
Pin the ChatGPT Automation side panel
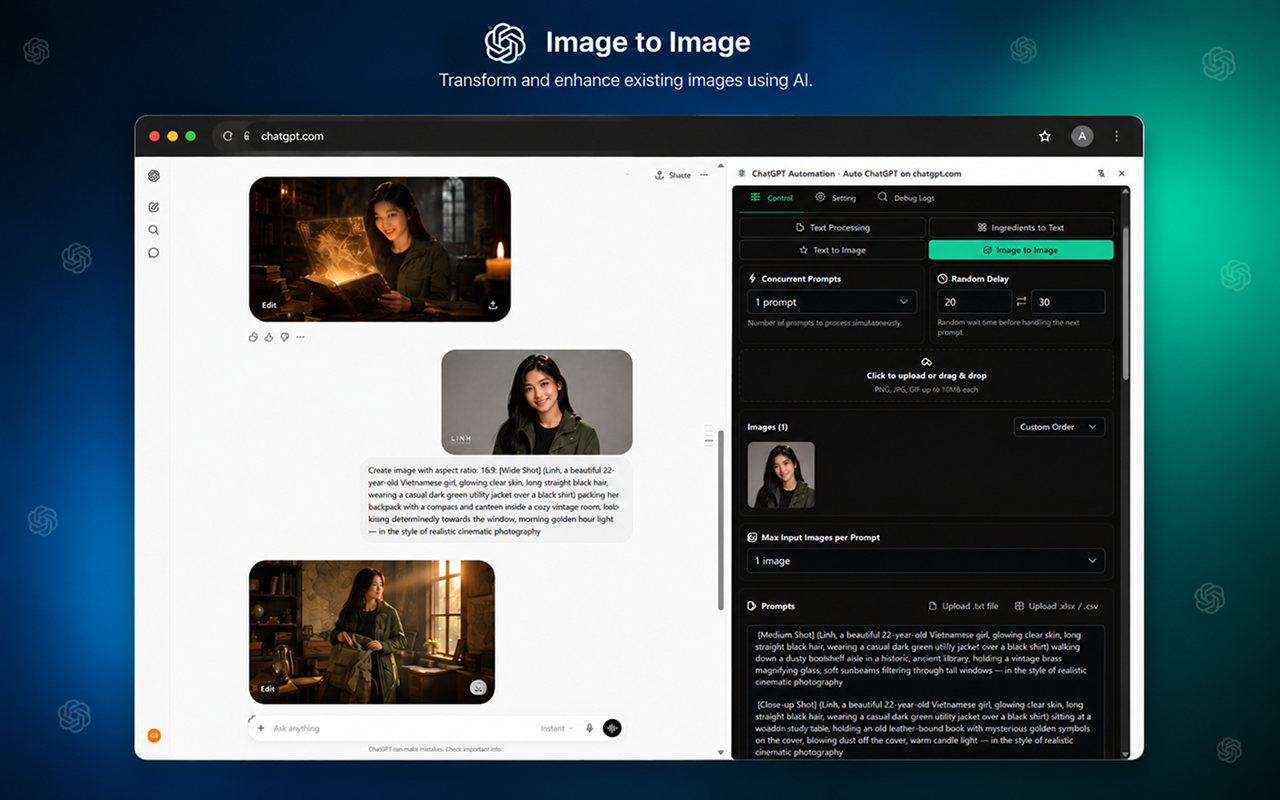(1102, 173)
